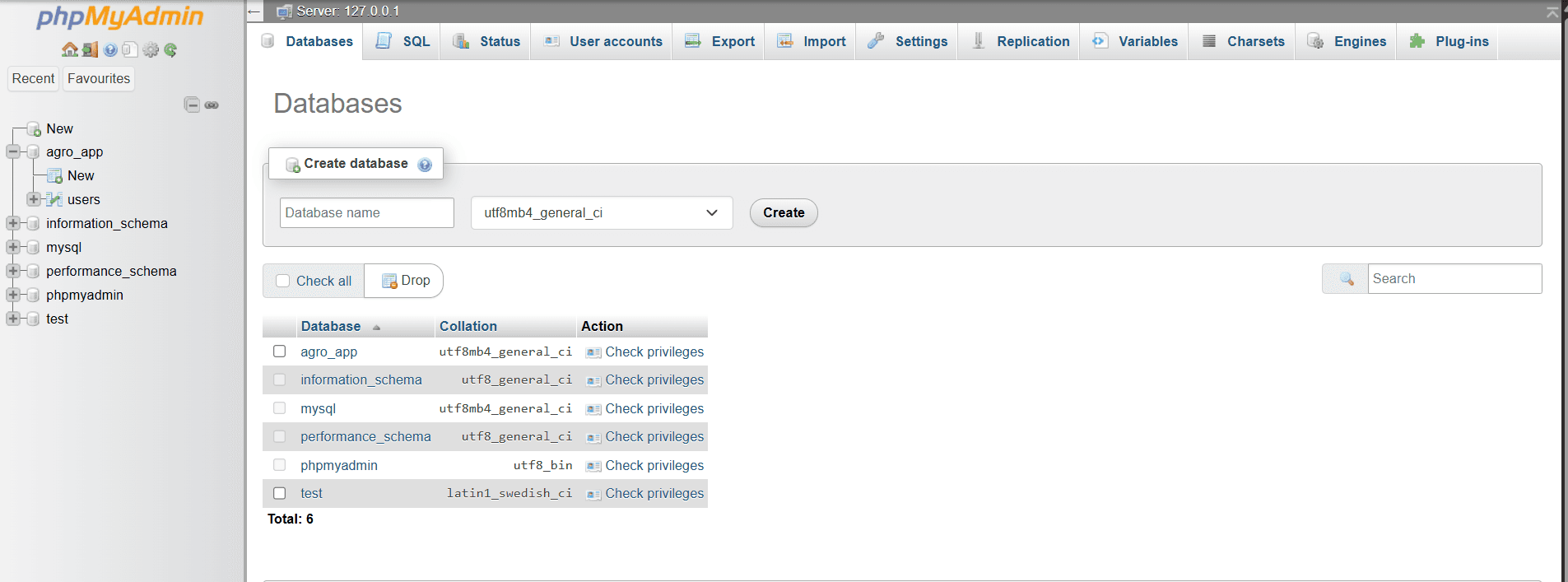Click the search magnifier icon
1568x582 pixels.
coord(1347,279)
